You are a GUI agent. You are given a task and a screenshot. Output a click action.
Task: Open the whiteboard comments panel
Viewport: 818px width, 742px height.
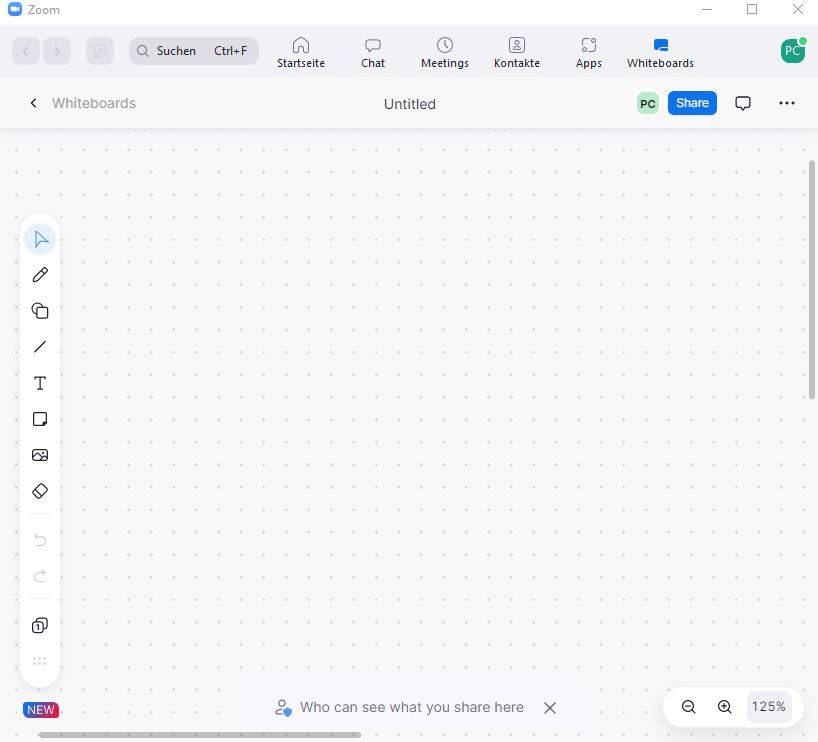pos(743,102)
